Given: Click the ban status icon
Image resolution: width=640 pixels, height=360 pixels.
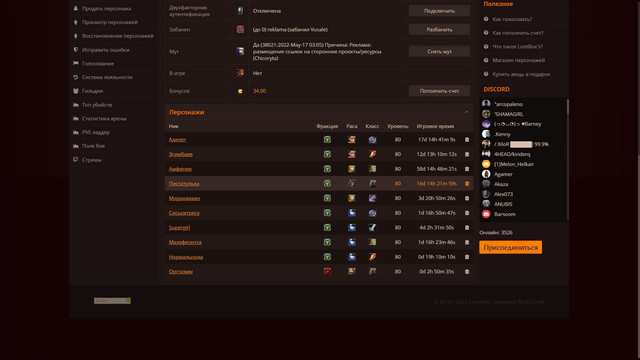Looking at the screenshot, I should 240,29.
